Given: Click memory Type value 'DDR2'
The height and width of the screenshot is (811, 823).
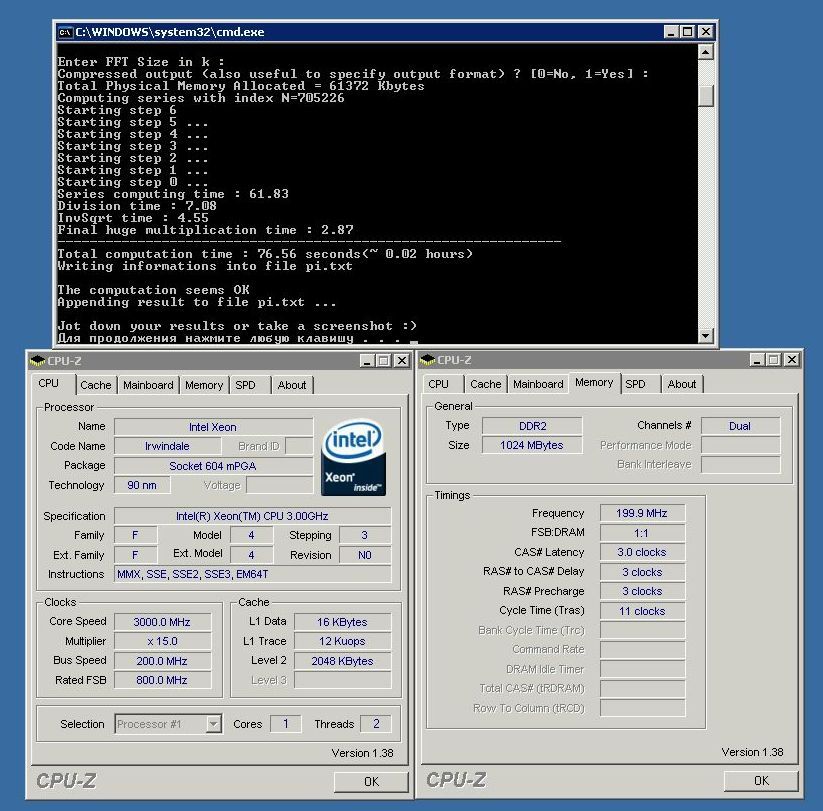Looking at the screenshot, I should [532, 426].
